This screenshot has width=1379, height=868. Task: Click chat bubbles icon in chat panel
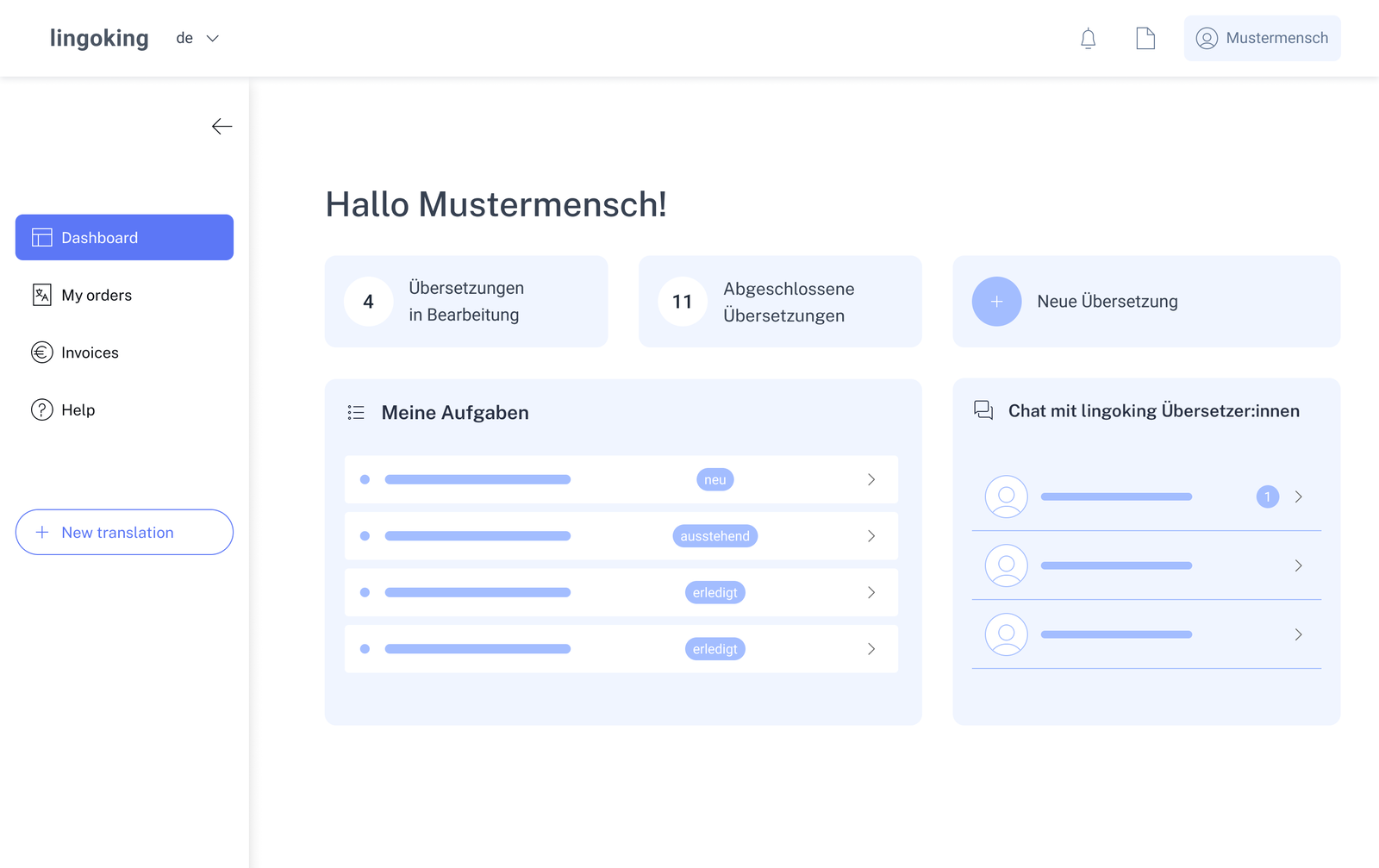[x=983, y=410]
